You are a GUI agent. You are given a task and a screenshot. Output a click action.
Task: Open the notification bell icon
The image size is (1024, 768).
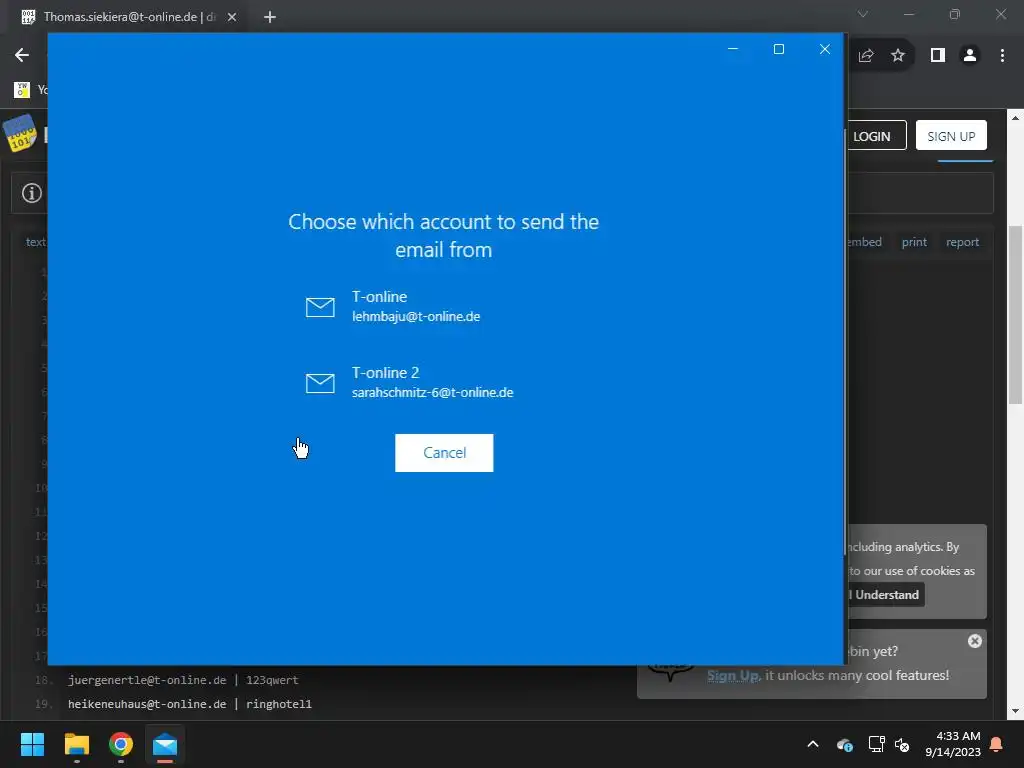[997, 744]
